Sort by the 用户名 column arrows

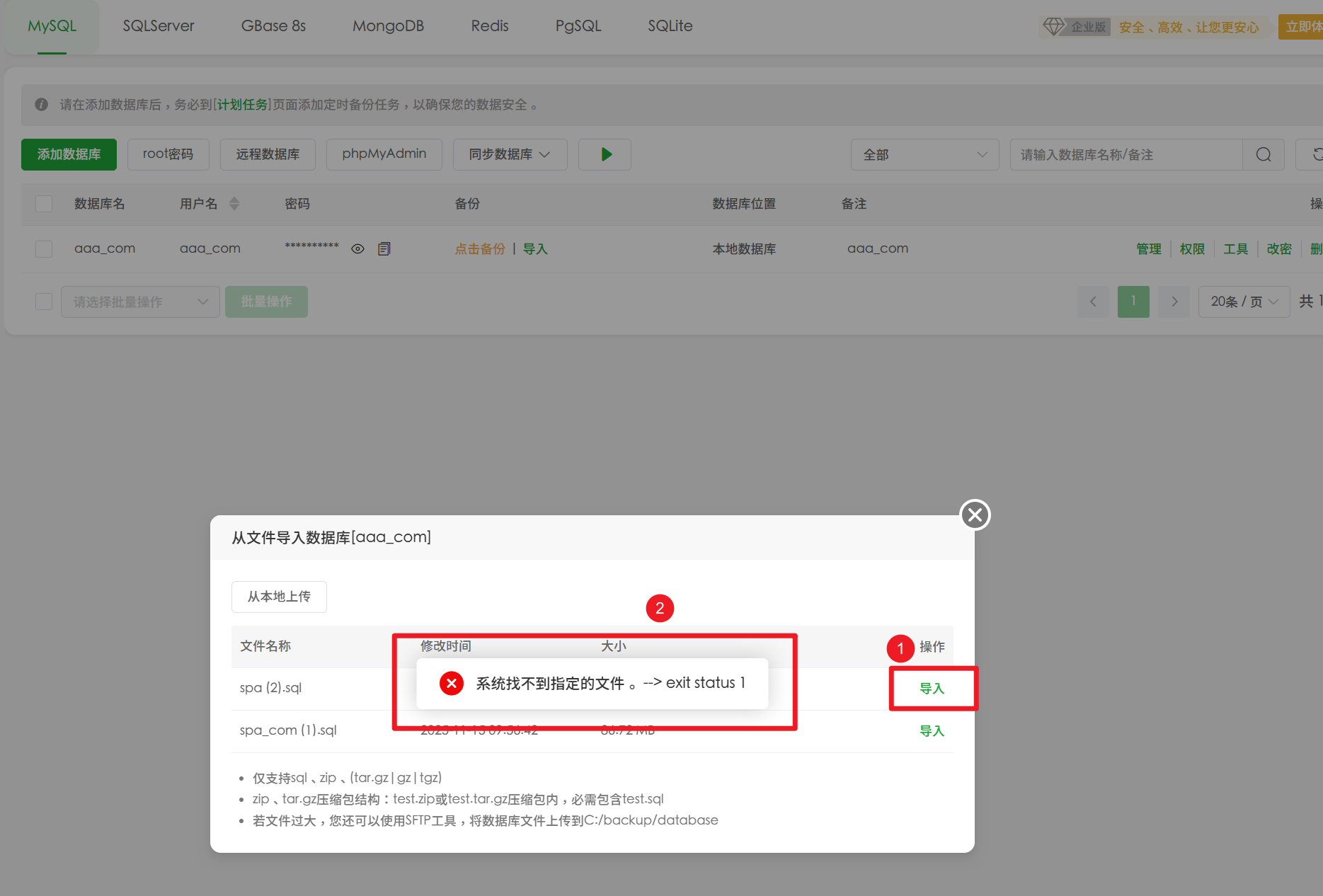coord(234,204)
